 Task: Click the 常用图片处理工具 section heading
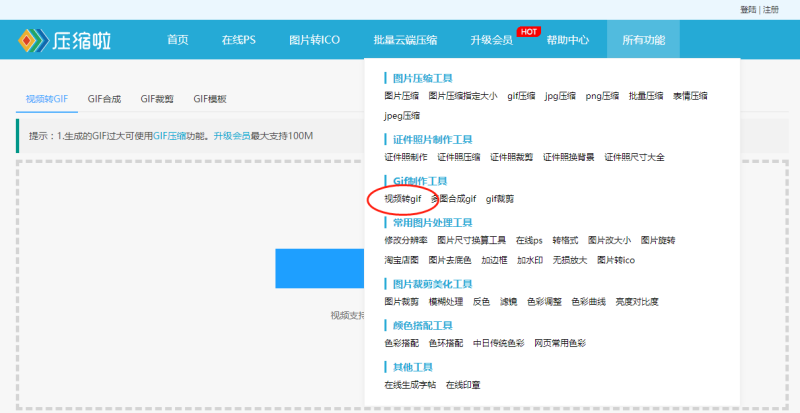pyautogui.click(x=433, y=223)
